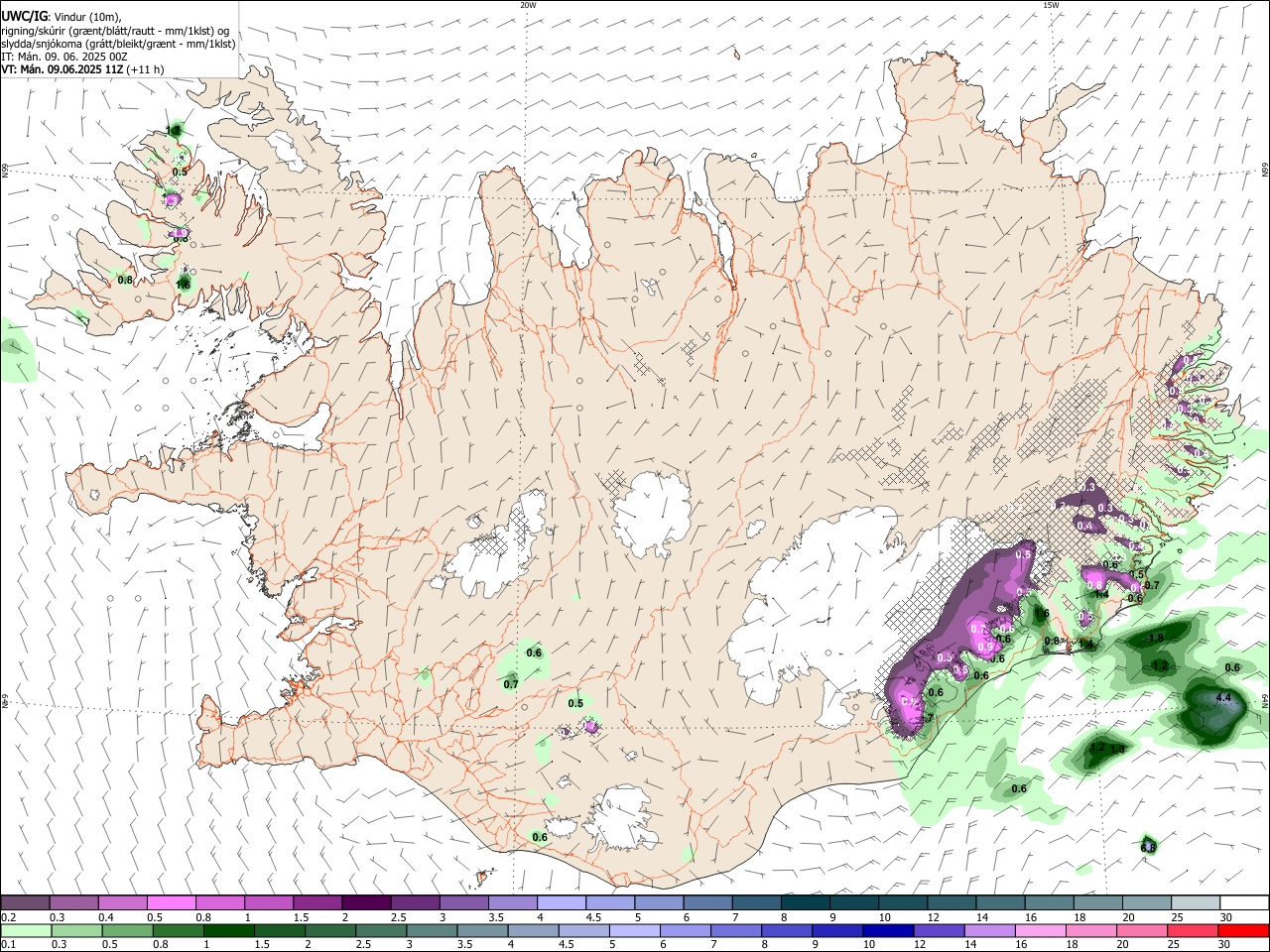1270x952 pixels.
Task: Click the '0.8' value in the Westfjords
Action: pos(125,280)
